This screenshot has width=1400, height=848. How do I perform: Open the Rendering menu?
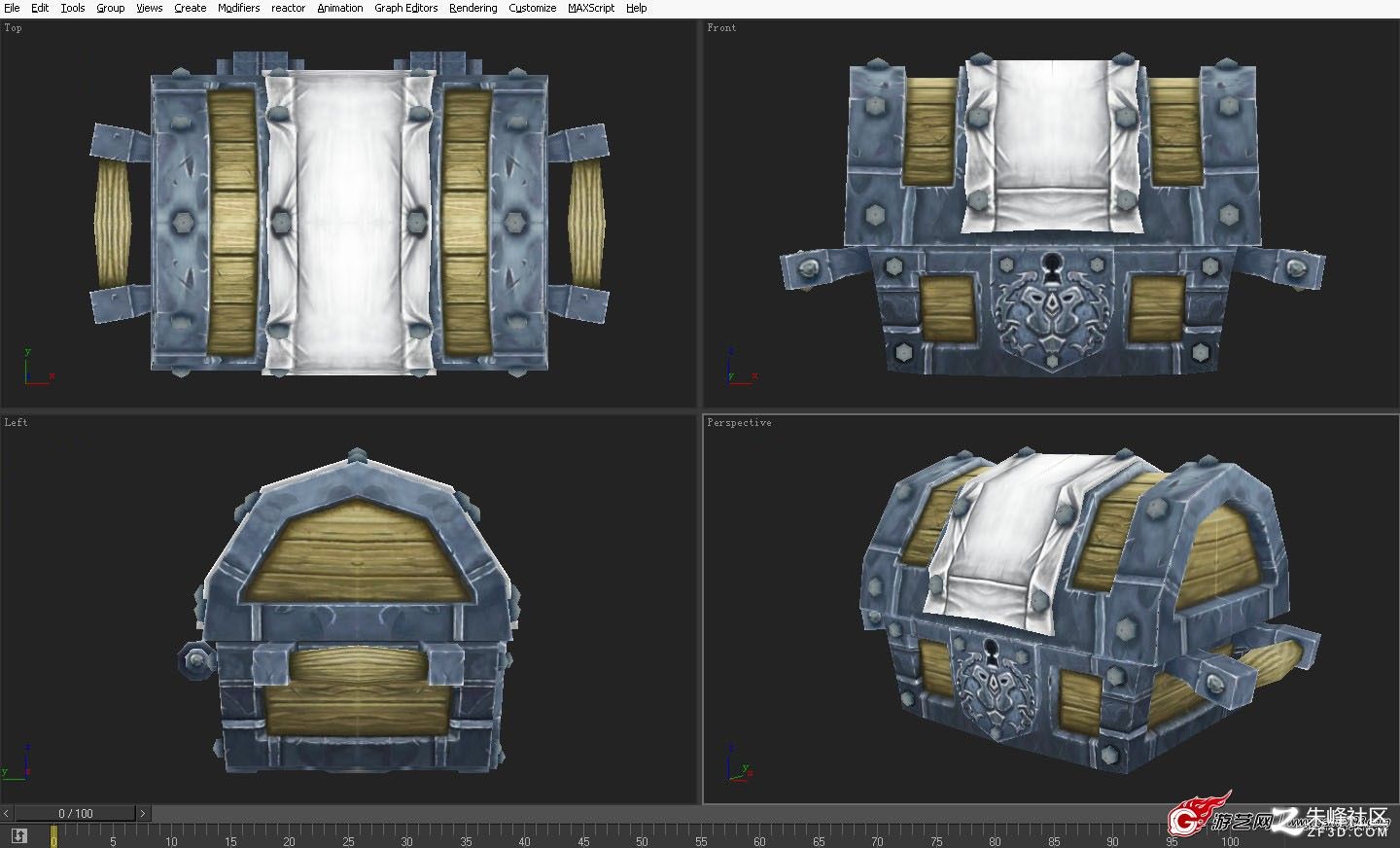[x=473, y=8]
